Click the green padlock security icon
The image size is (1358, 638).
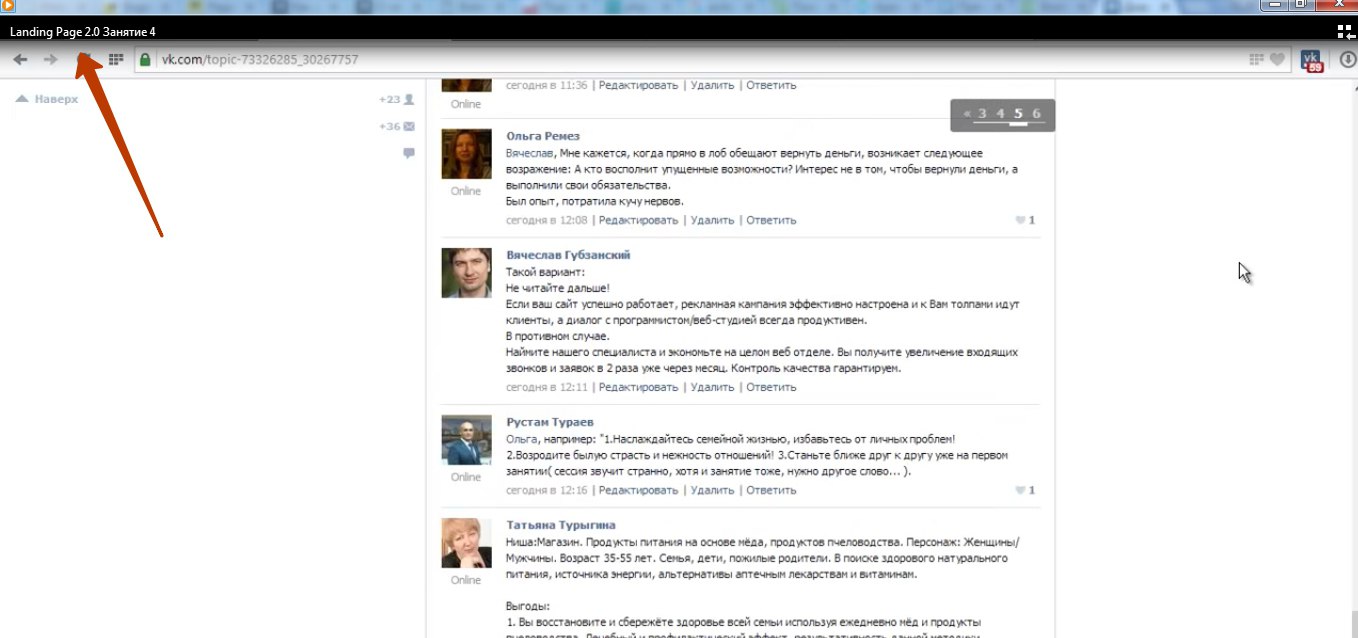tap(146, 60)
